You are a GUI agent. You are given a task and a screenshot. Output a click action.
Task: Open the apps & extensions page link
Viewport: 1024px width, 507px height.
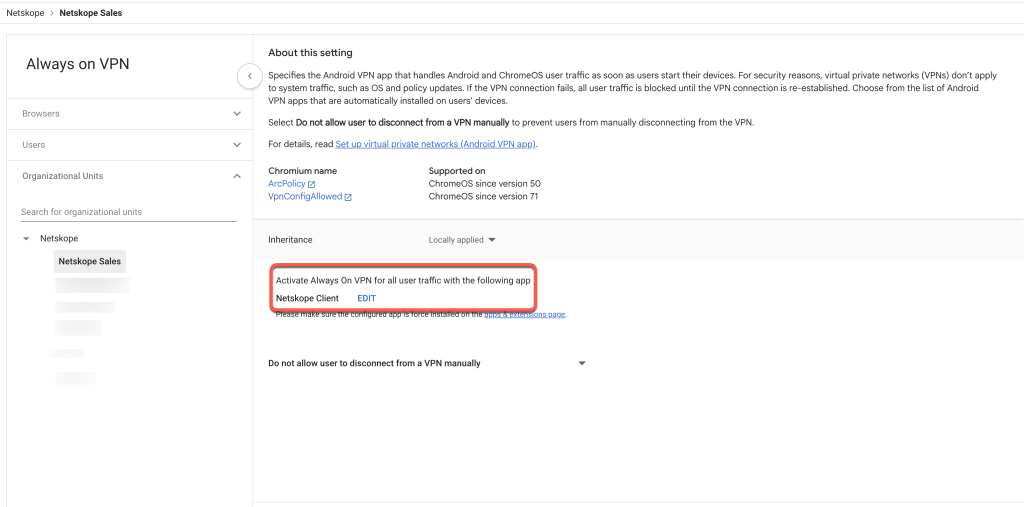(525, 315)
